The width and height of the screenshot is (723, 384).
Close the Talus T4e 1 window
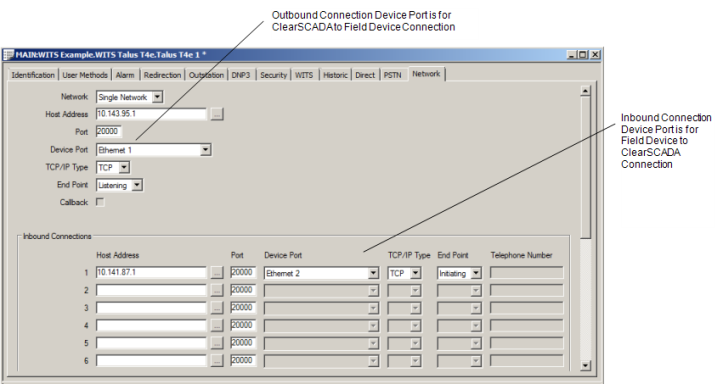[x=595, y=55]
